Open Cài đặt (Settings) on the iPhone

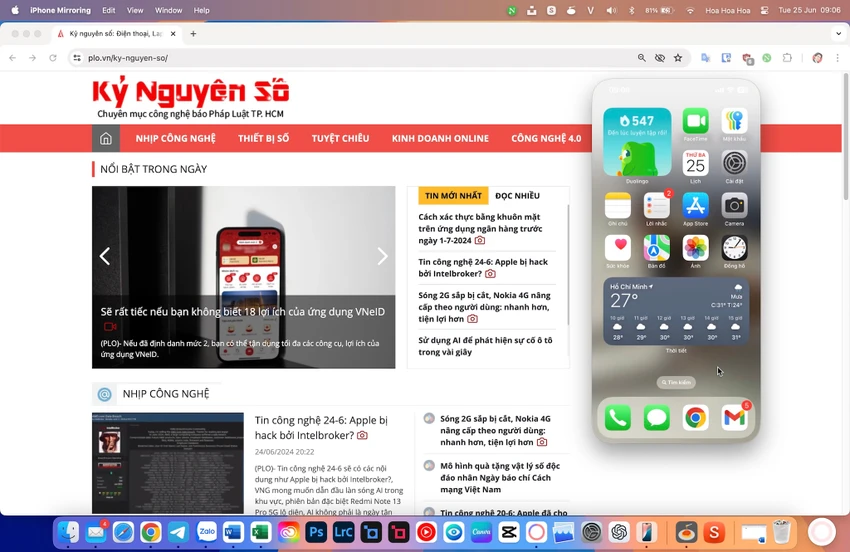tap(735, 163)
